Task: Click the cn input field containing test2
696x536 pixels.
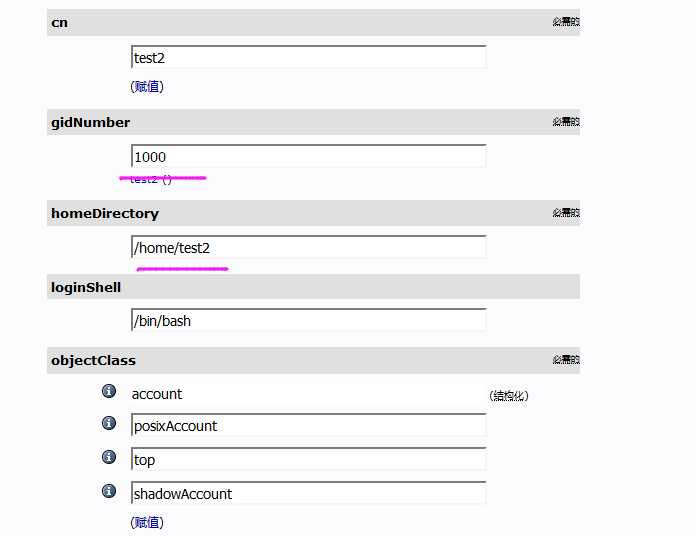Action: [308, 57]
